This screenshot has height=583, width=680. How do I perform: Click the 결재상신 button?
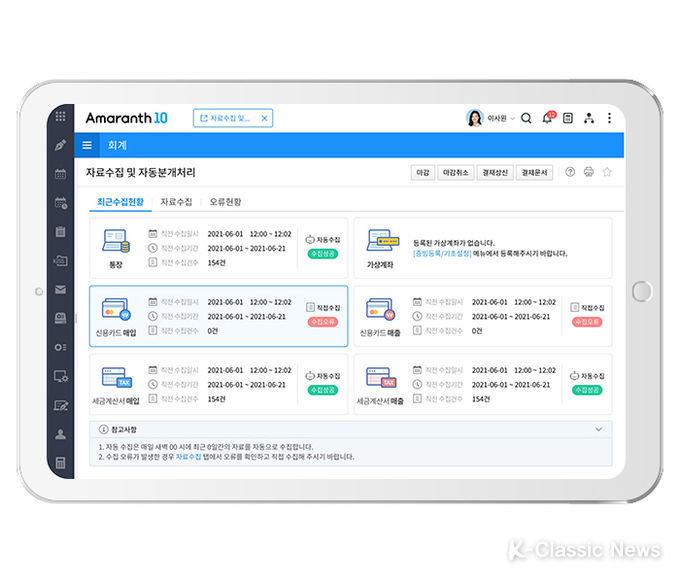click(495, 173)
